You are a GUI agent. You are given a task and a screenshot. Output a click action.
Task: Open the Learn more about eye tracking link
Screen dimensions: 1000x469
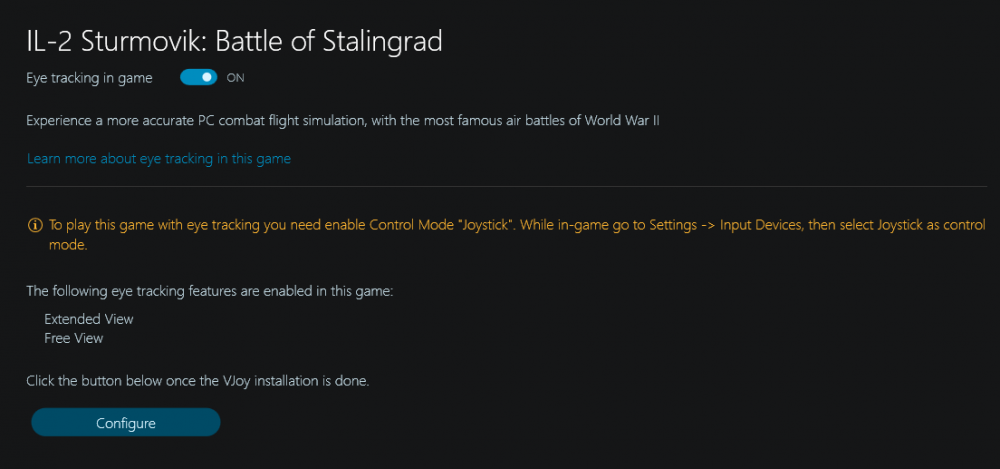click(x=159, y=158)
